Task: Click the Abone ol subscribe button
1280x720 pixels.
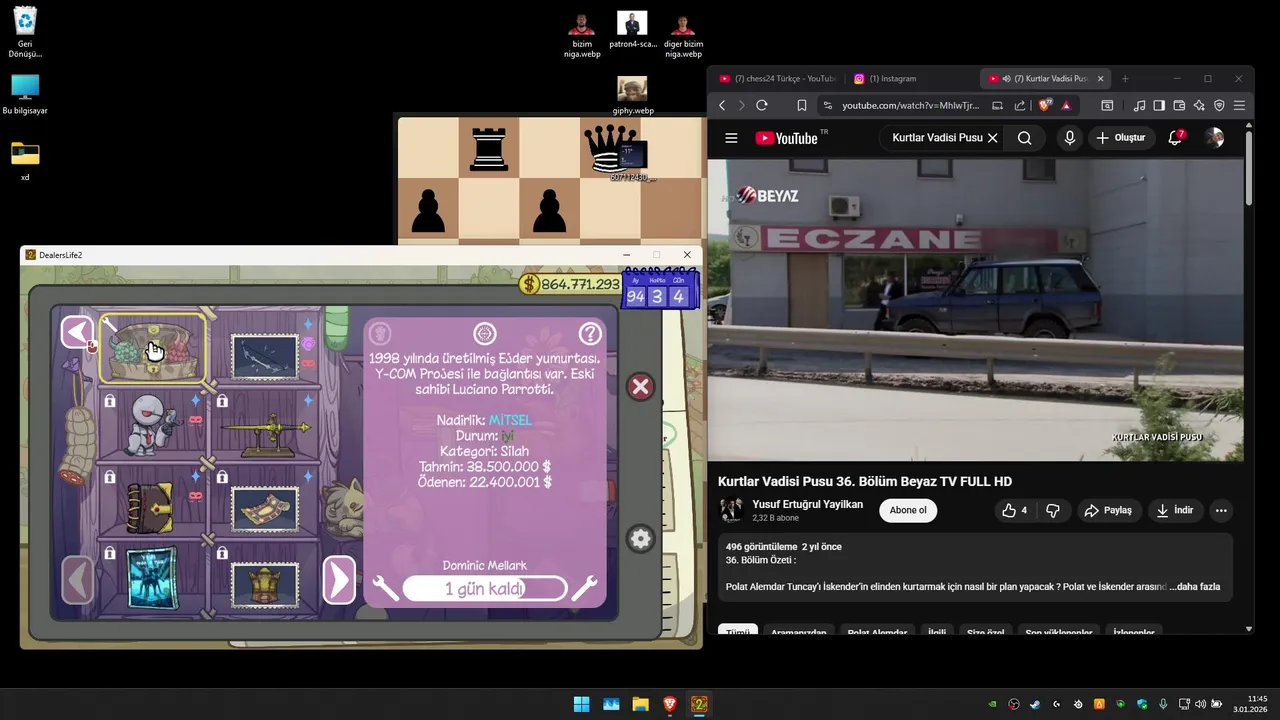Action: [908, 510]
